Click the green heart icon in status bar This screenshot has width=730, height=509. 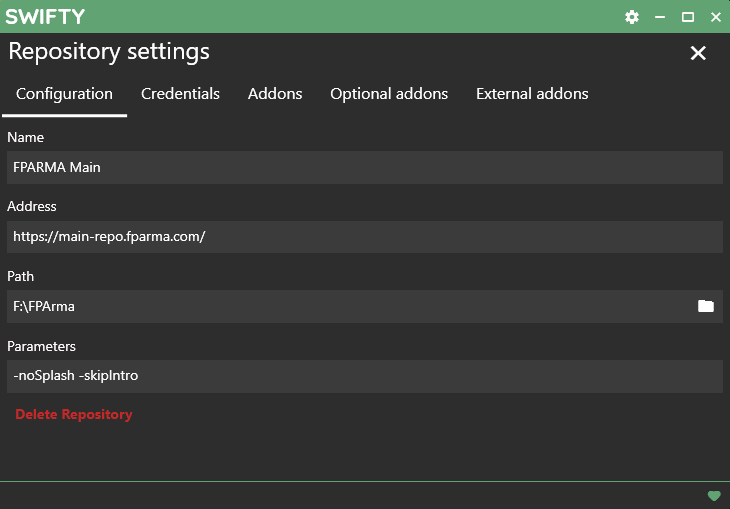714,495
